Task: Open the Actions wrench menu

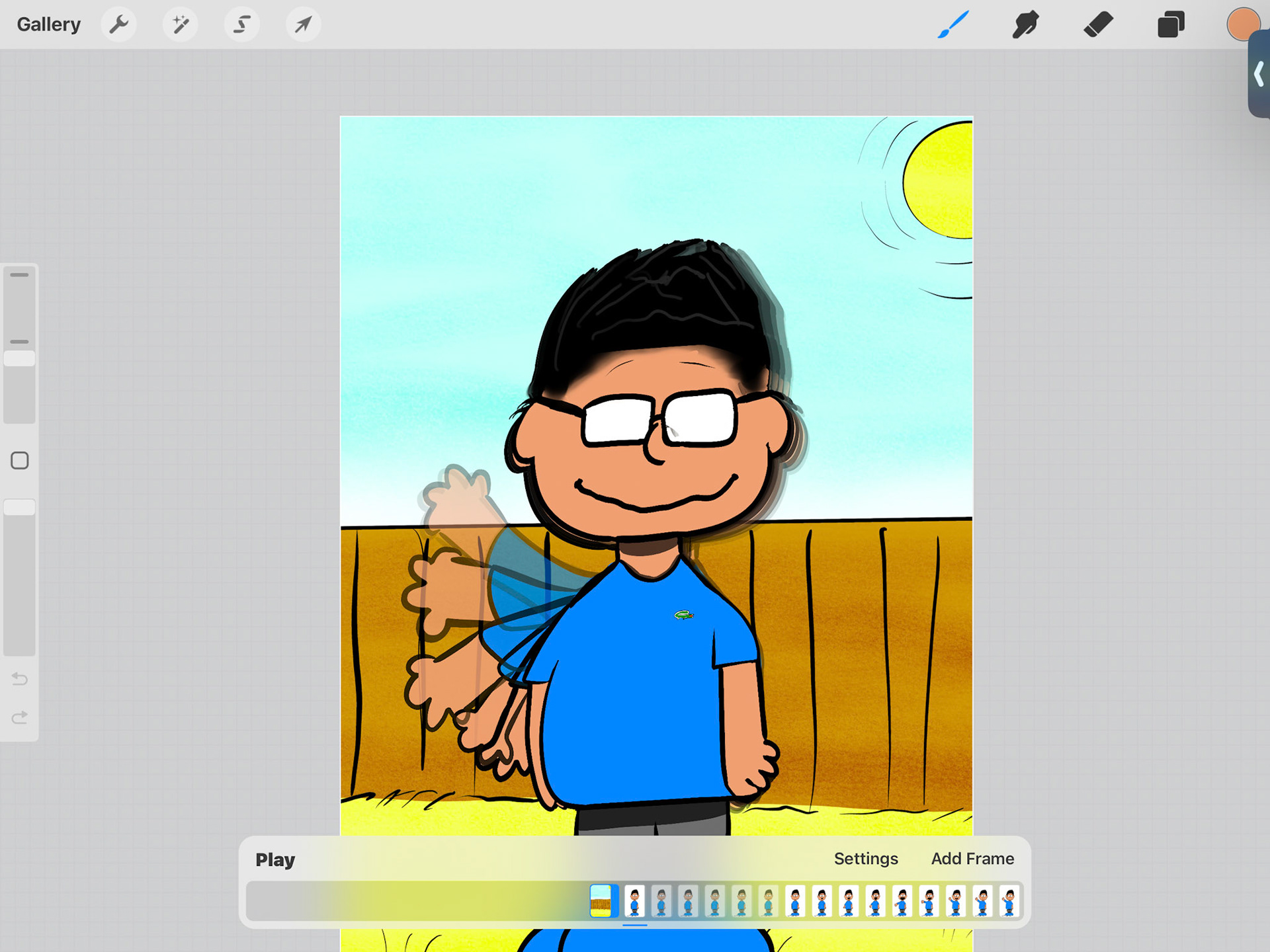Action: pyautogui.click(x=119, y=24)
